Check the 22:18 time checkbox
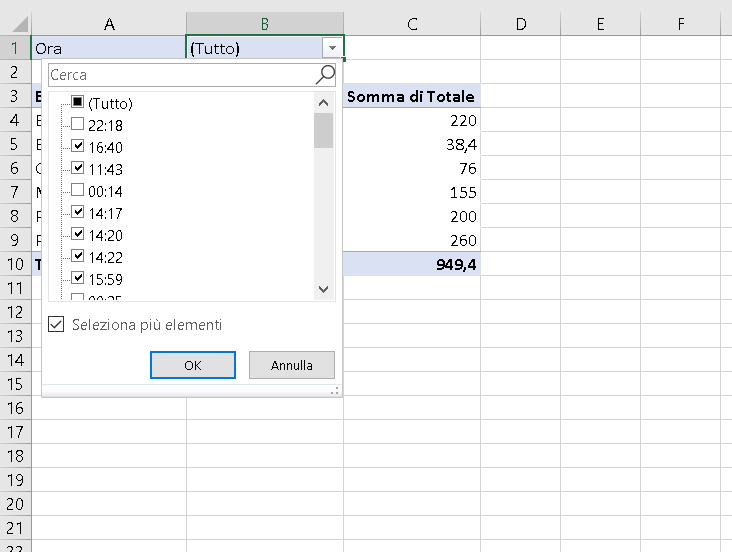Image resolution: width=732 pixels, height=552 pixels. click(77, 124)
